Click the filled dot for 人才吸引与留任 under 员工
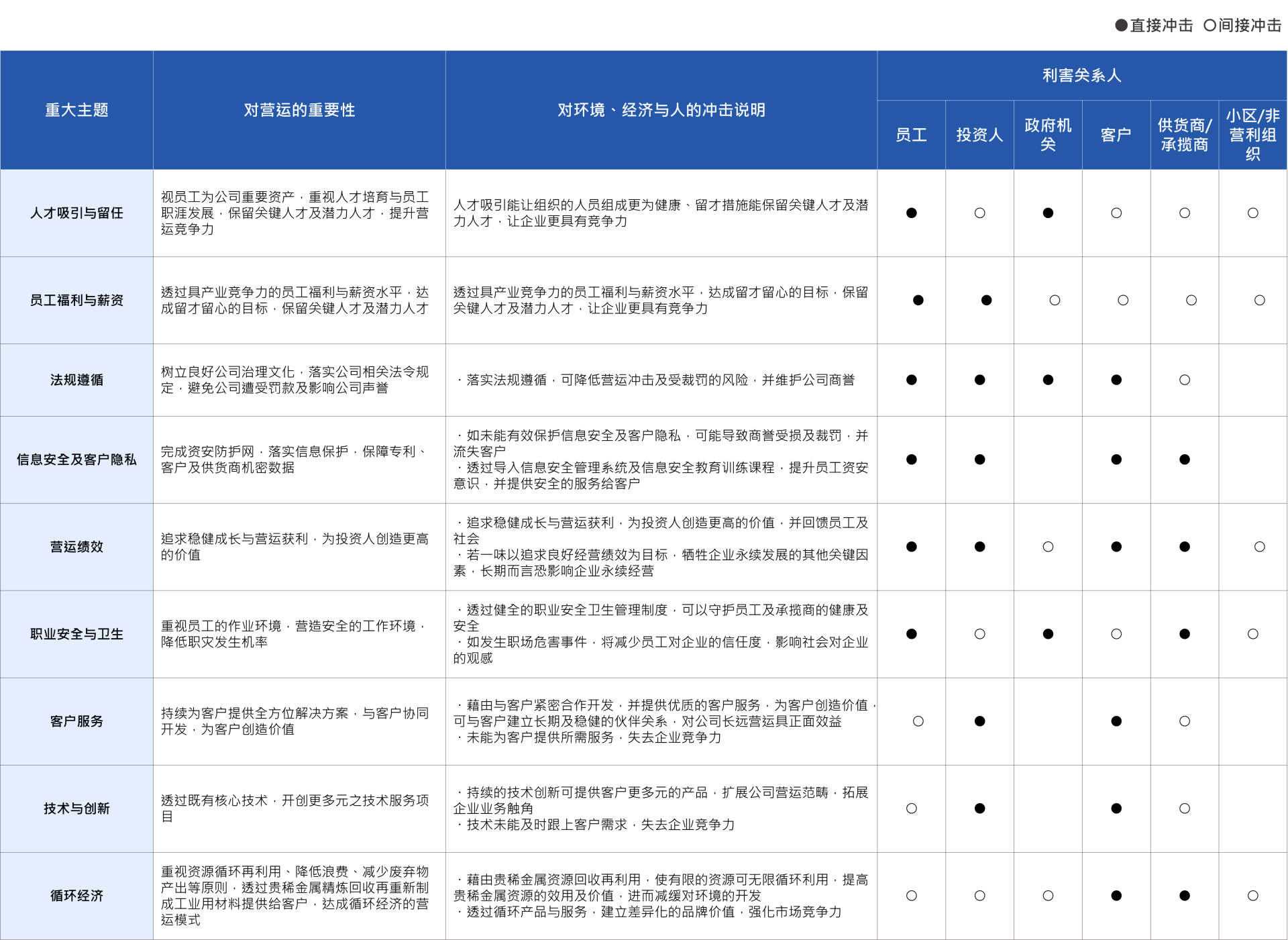Viewport: 1288px width, 940px height. (911, 213)
